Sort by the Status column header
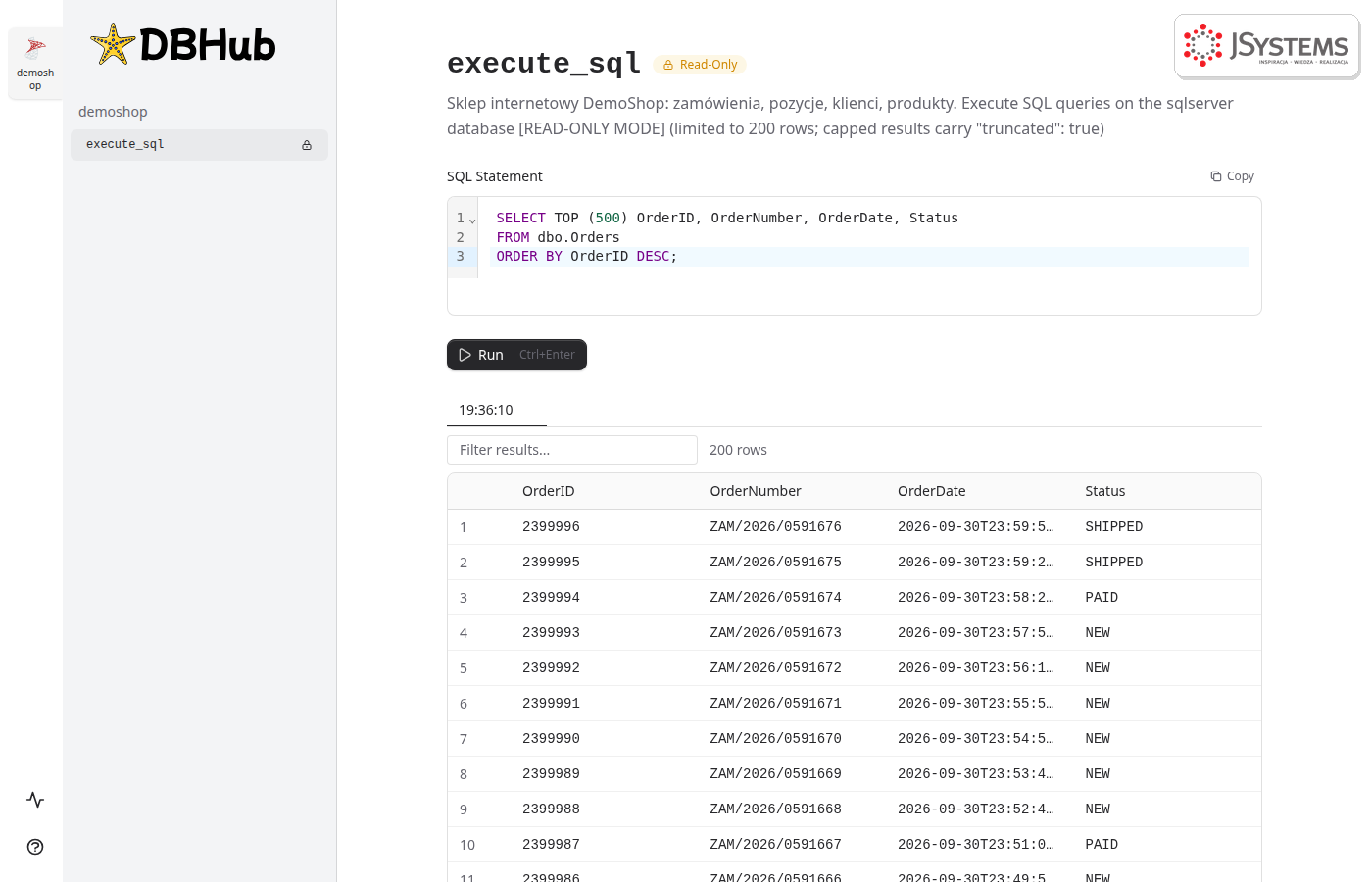 coord(1105,491)
